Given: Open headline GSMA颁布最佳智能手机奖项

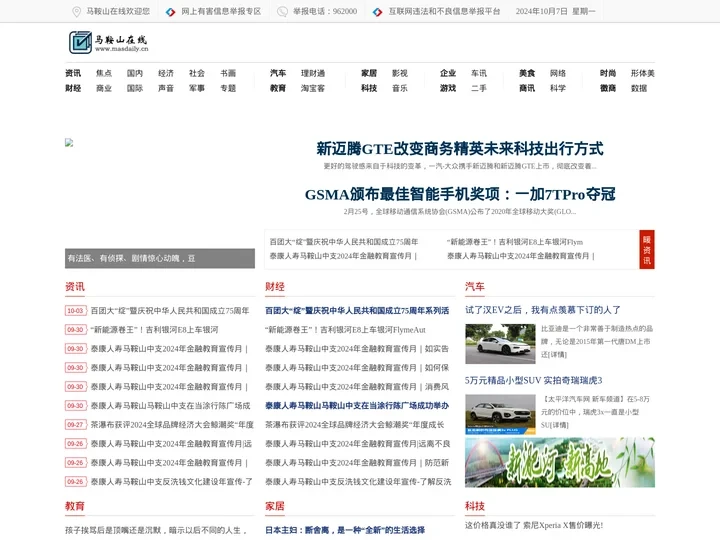Looking at the screenshot, I should point(460,194).
